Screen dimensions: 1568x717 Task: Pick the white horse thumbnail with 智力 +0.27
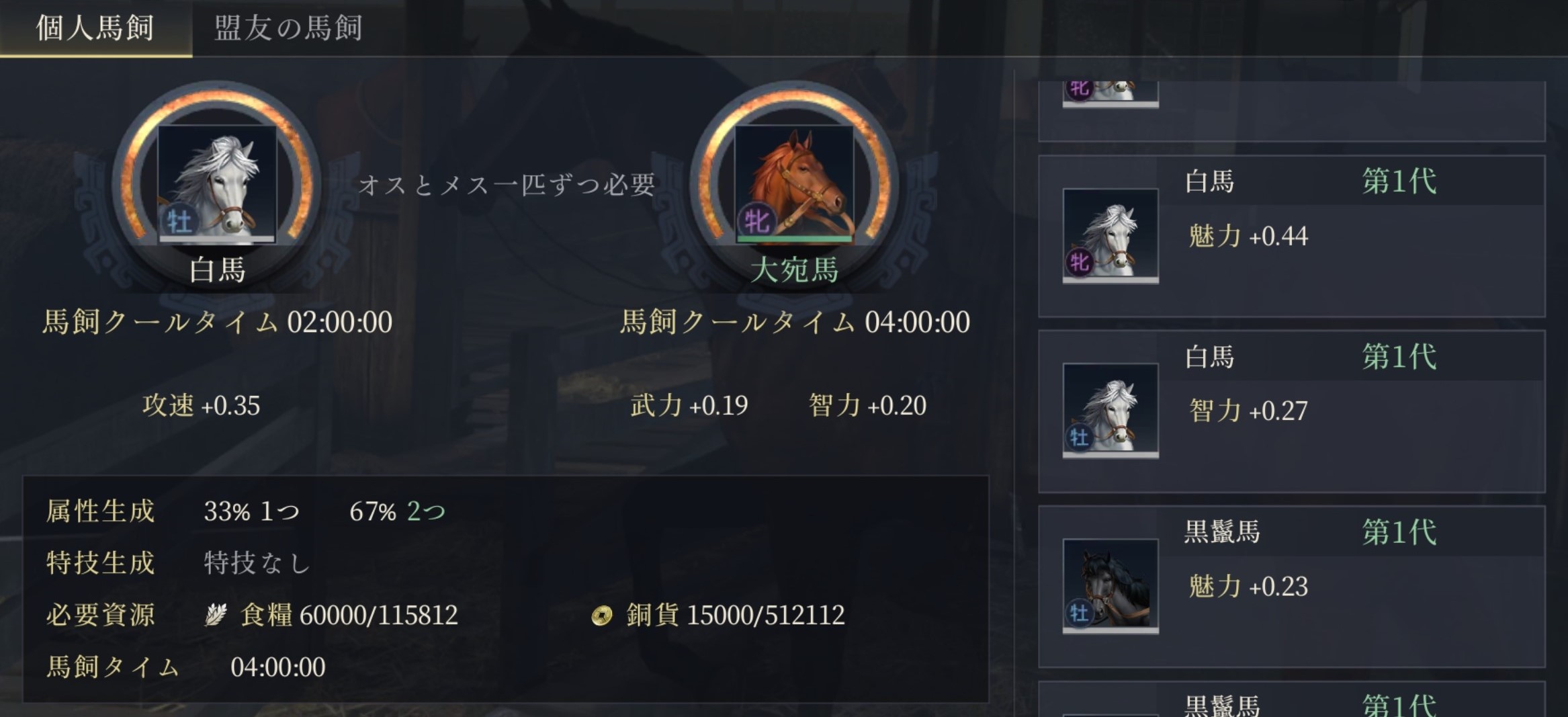[x=1110, y=411]
